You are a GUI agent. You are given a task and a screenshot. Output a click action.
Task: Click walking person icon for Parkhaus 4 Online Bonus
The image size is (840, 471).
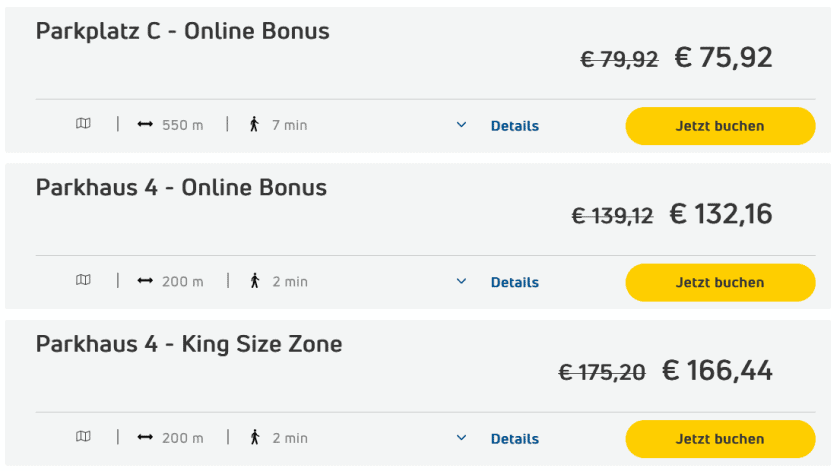tap(254, 281)
